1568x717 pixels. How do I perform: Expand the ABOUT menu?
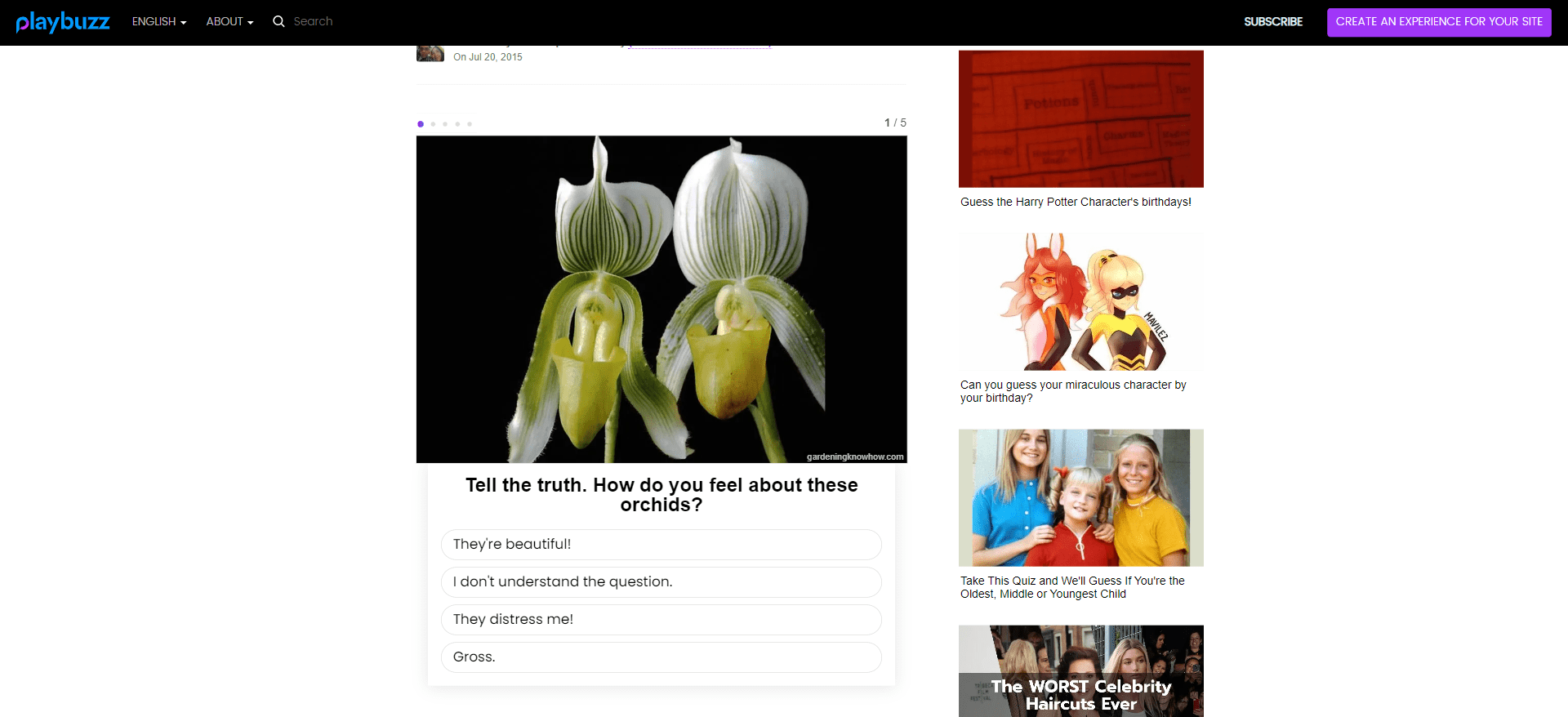229,22
